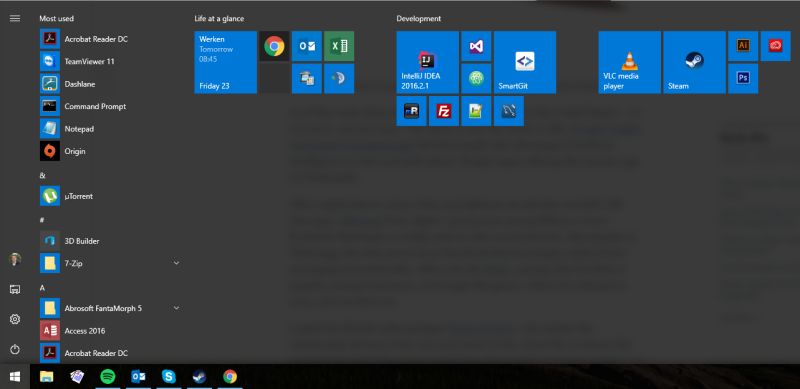Open Notepad from the Most used list
800x389 pixels.
[x=110, y=129]
